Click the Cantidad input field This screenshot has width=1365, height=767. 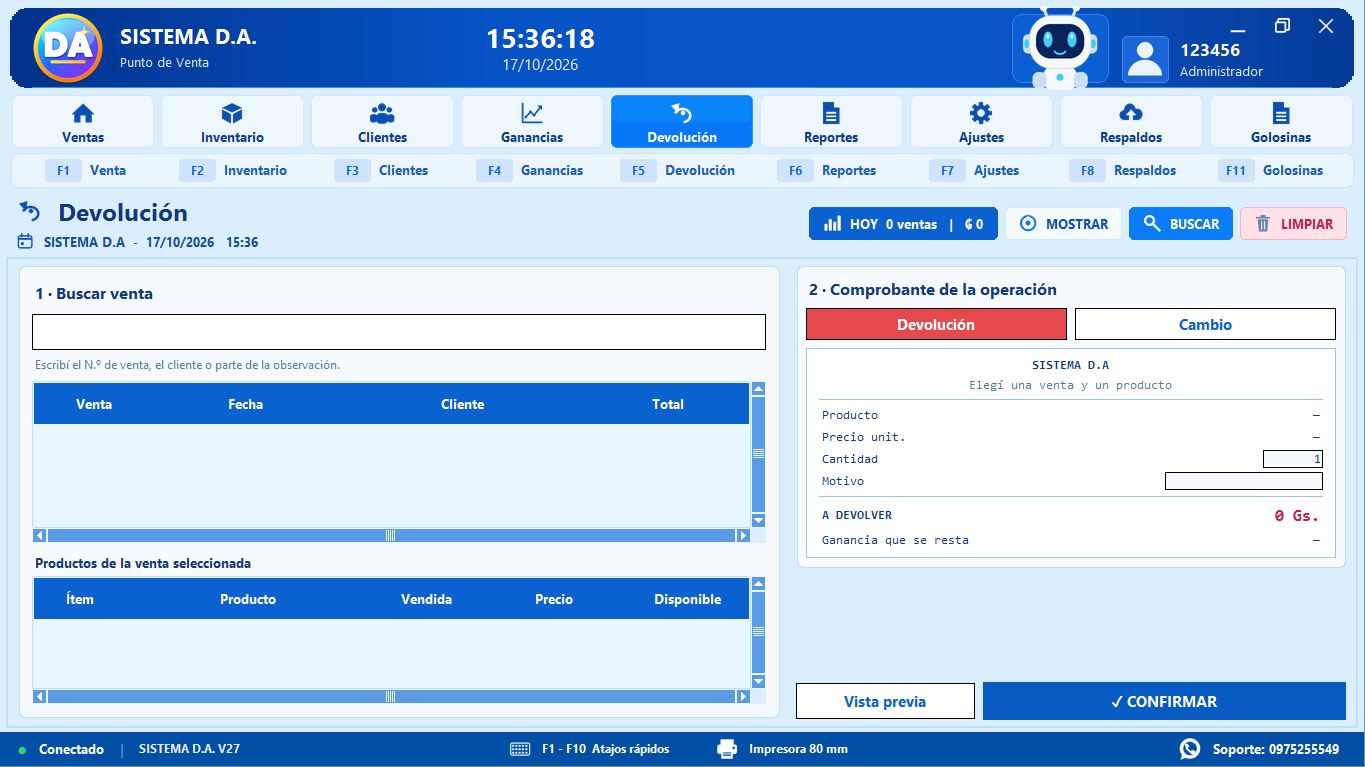click(1293, 459)
